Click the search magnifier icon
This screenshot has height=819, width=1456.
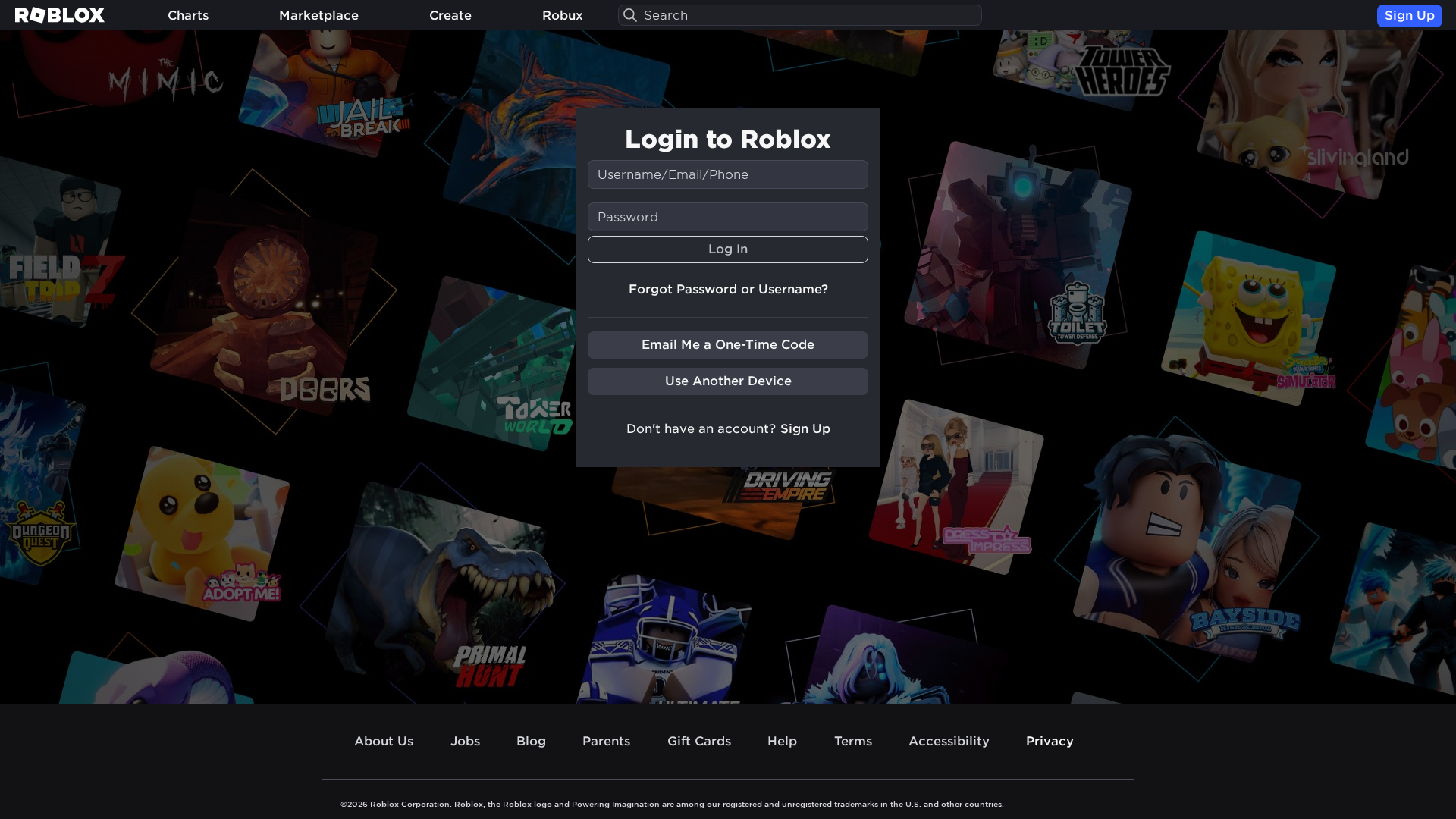[630, 15]
